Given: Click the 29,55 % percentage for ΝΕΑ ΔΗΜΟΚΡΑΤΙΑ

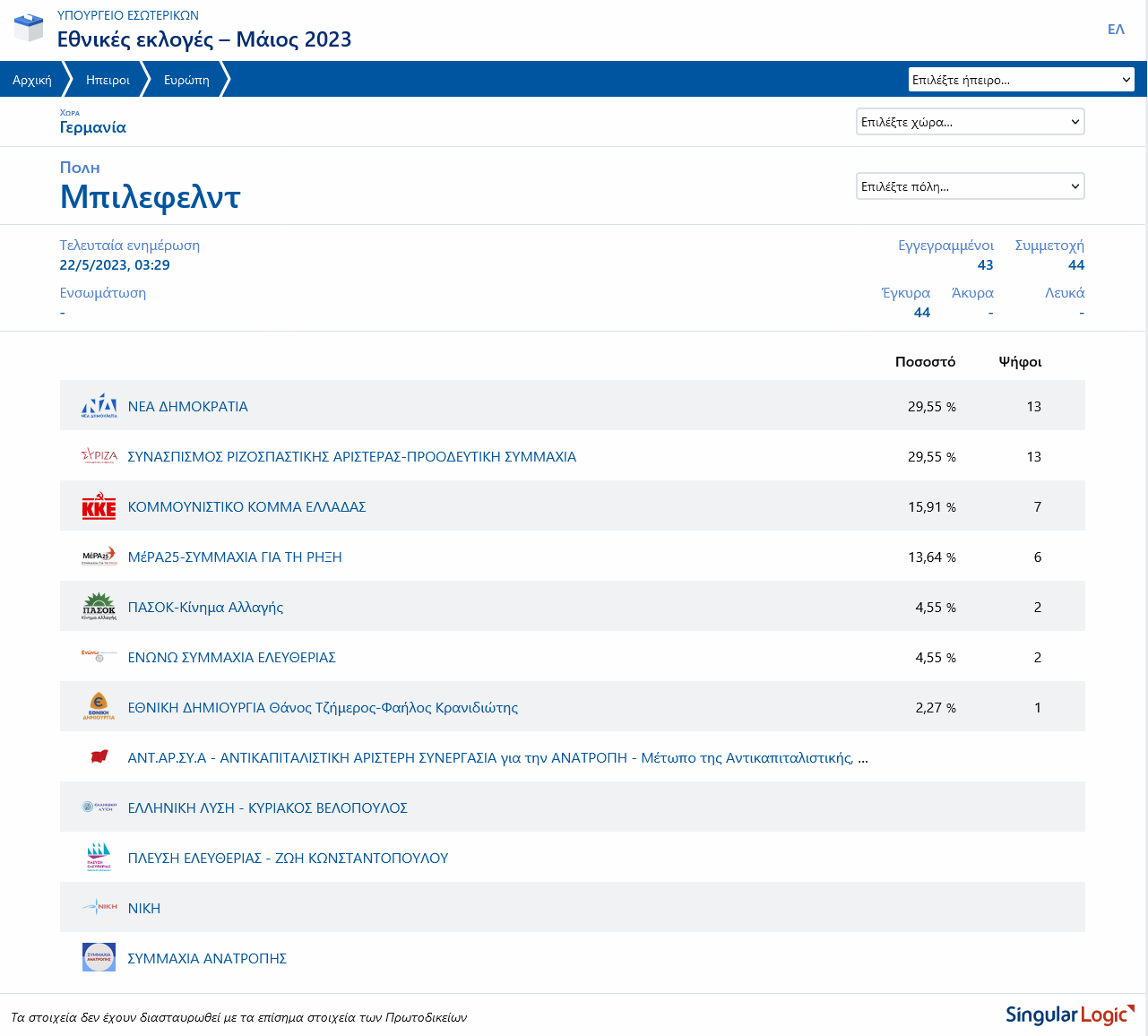Looking at the screenshot, I should click(932, 407).
